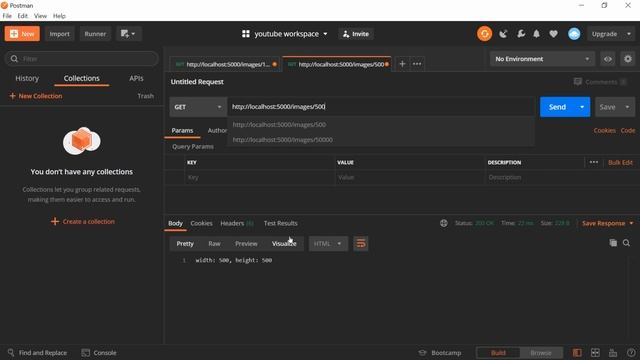Open the Runner
Screen dimensions: 640x360
coord(95,34)
